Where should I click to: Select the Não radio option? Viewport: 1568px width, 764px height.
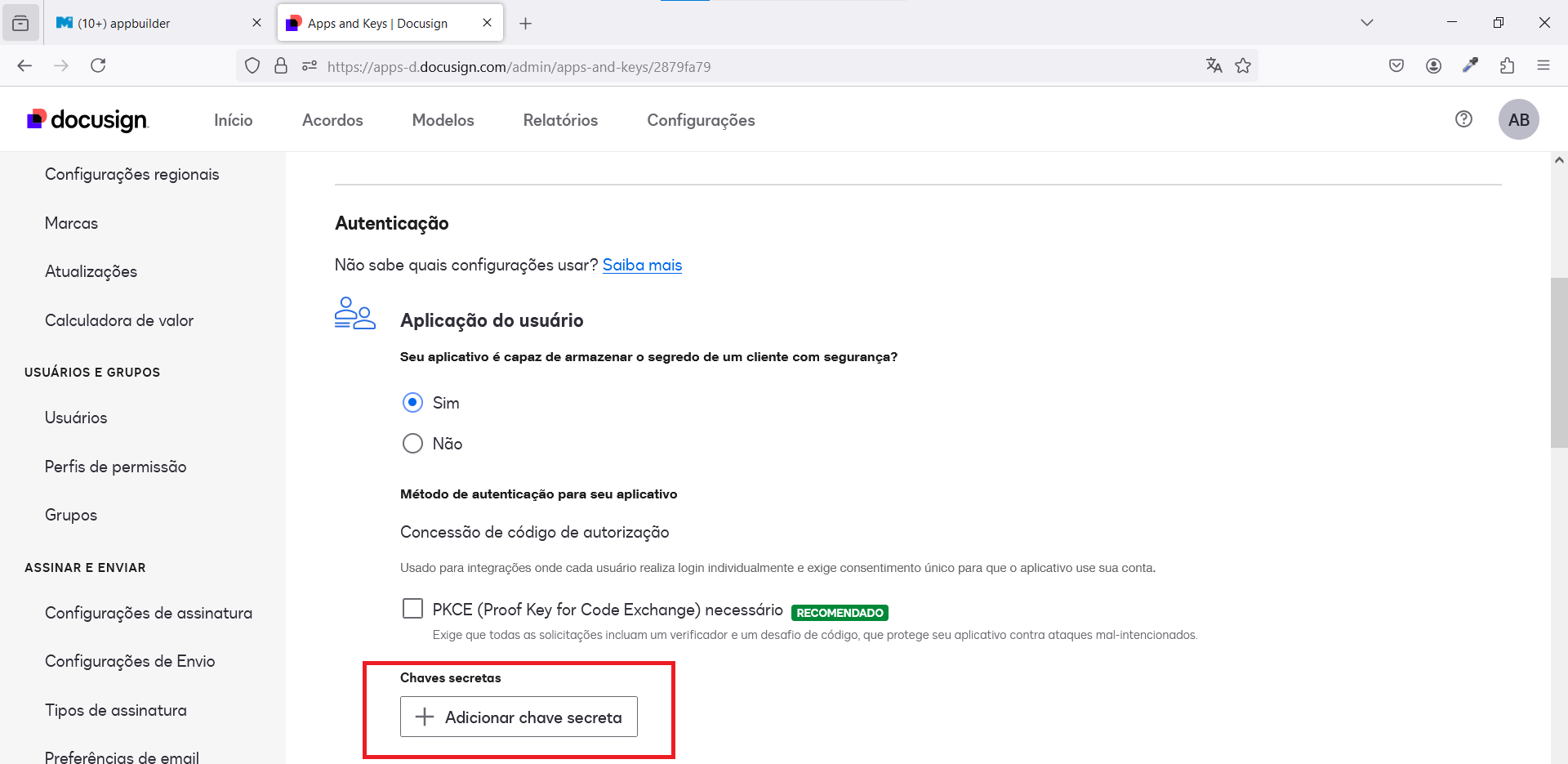pos(413,444)
